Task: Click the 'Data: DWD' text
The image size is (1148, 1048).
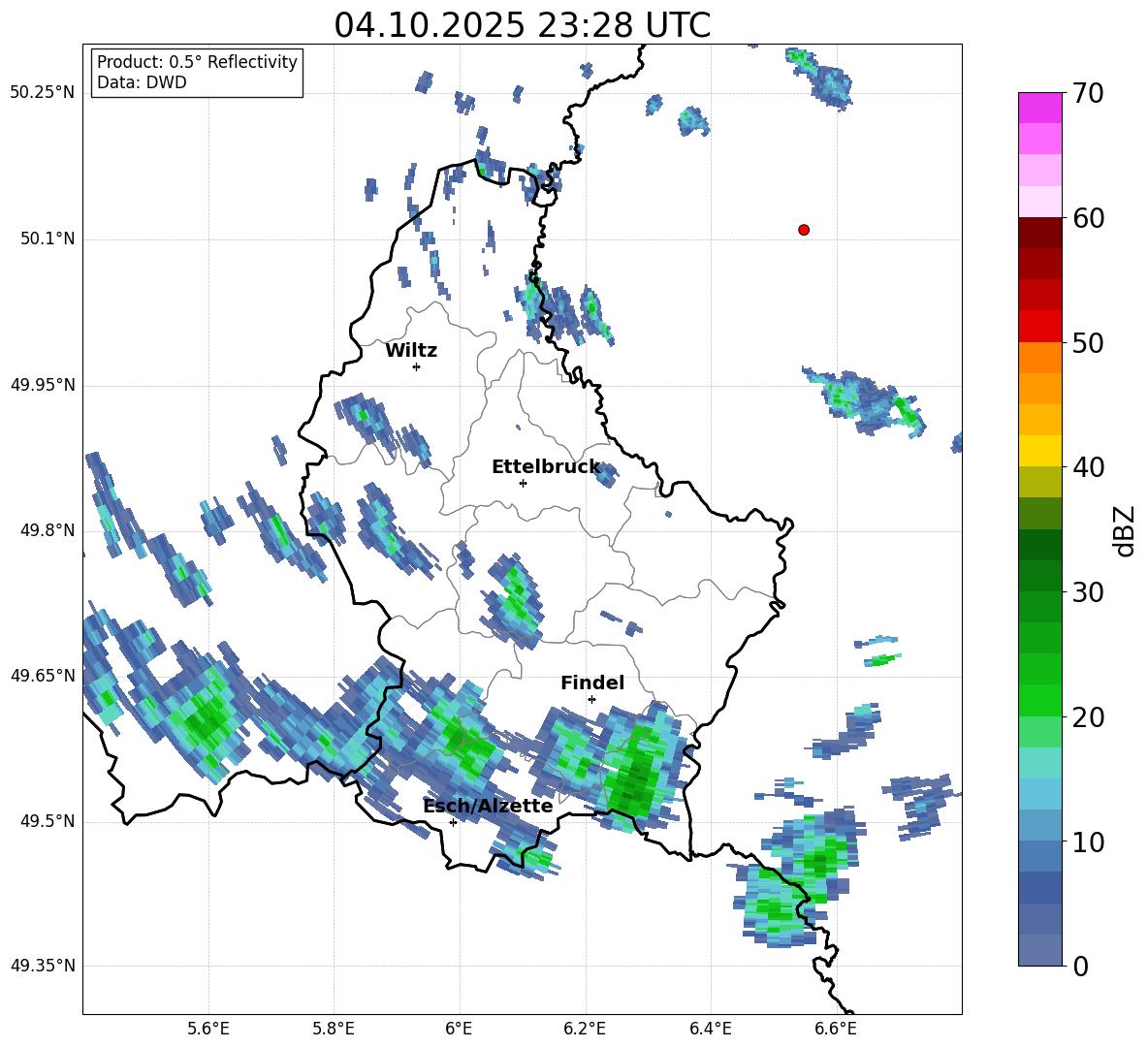Action: coord(142,82)
